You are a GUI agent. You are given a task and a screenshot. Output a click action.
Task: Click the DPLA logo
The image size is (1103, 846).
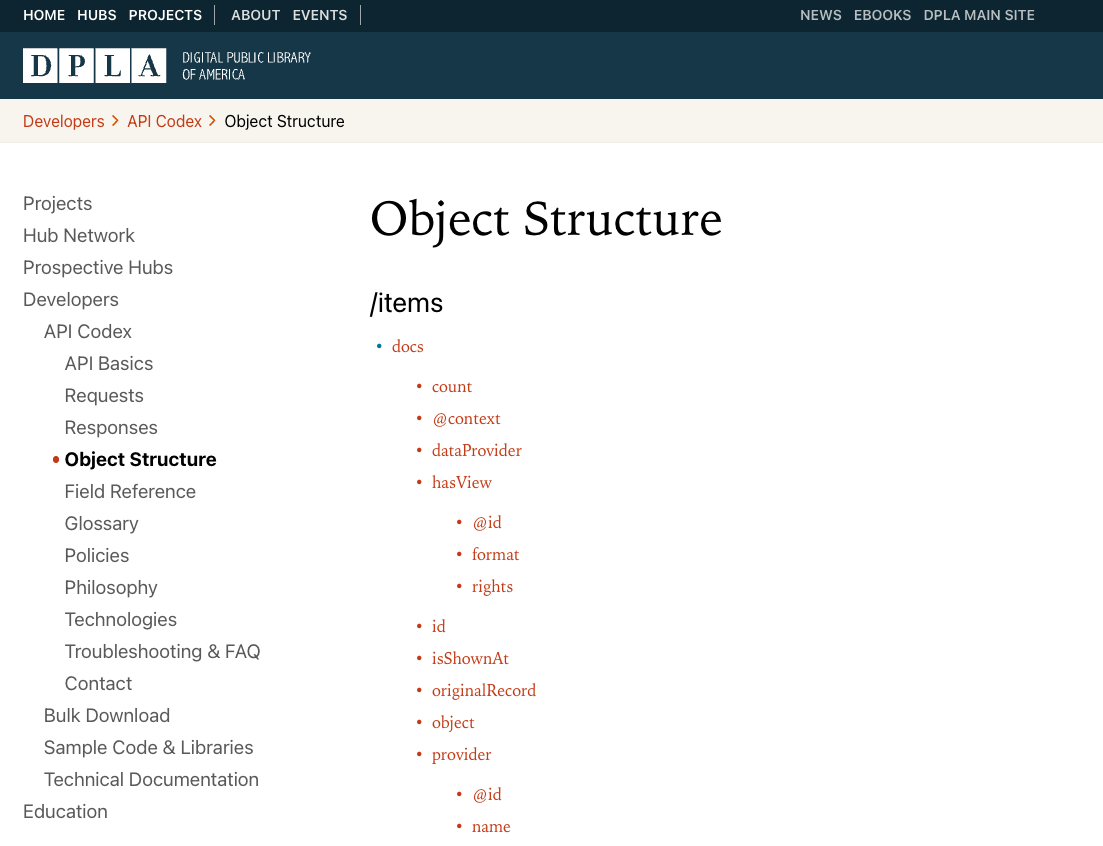pyautogui.click(x=167, y=65)
